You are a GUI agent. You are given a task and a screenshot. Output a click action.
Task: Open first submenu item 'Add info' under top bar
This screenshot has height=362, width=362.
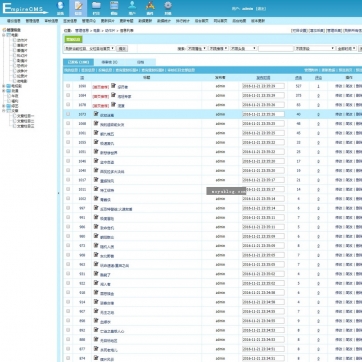[x=14, y=21]
